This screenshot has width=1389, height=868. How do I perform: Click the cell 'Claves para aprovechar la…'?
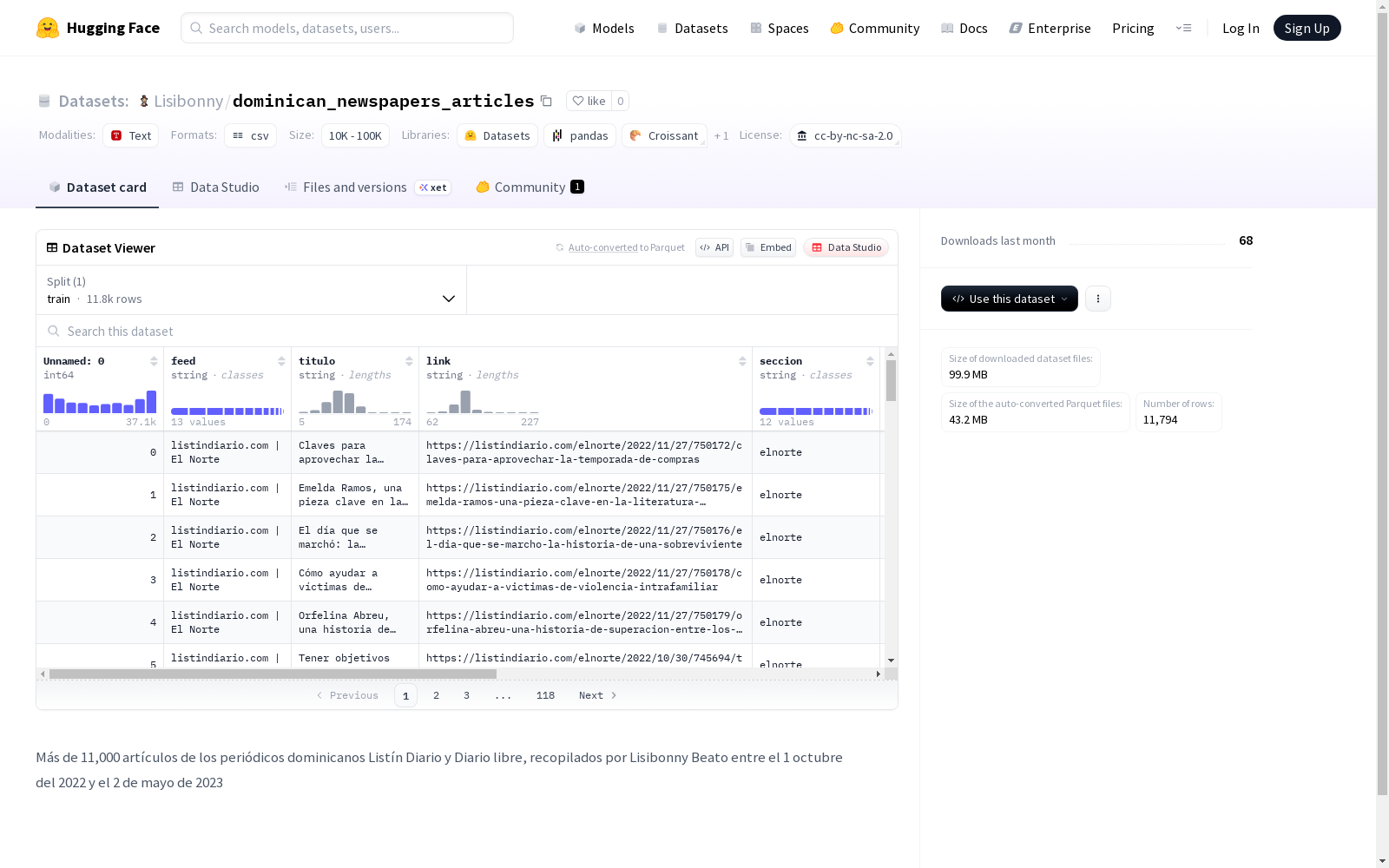[x=355, y=452]
